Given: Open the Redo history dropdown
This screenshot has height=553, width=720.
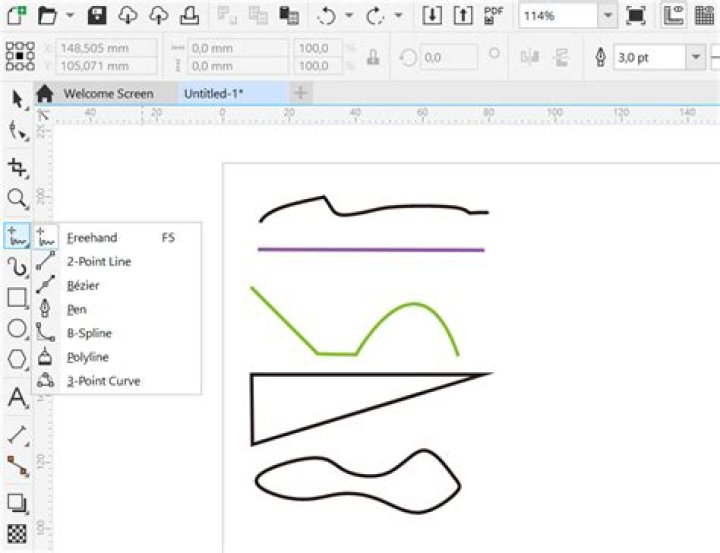Looking at the screenshot, I should pyautogui.click(x=399, y=15).
